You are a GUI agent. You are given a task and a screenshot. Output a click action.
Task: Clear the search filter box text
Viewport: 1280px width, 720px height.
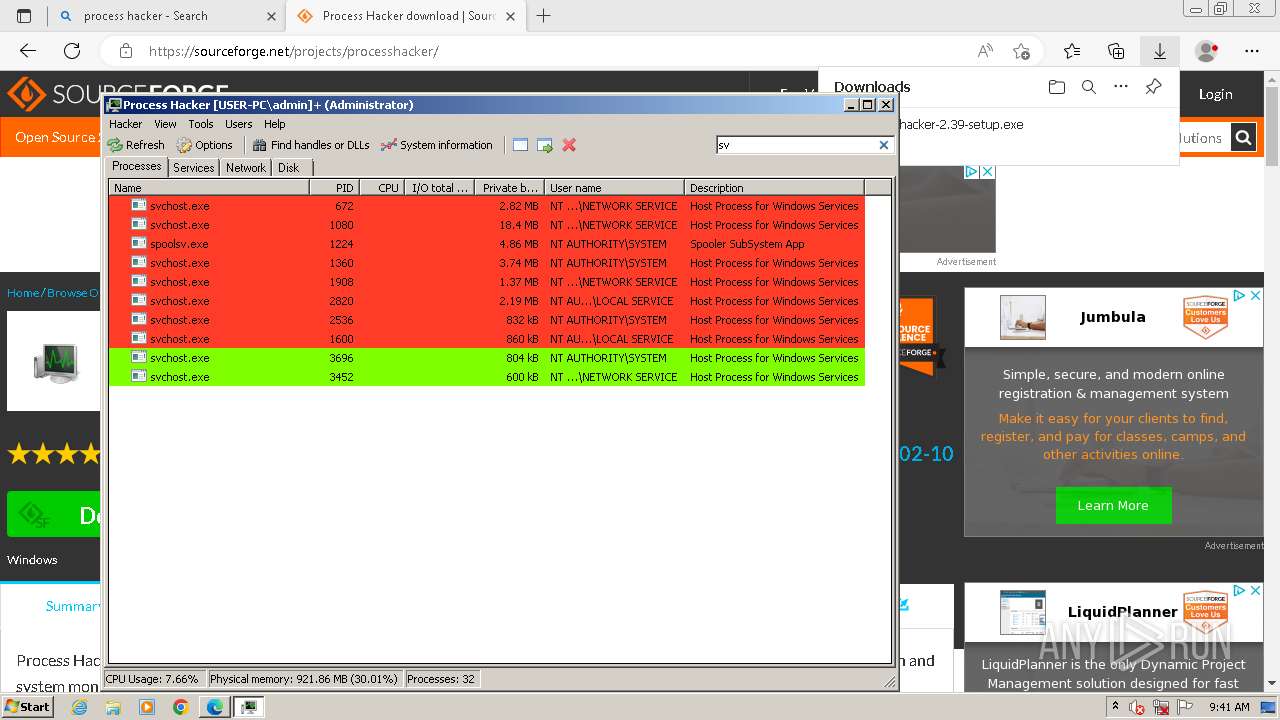pyautogui.click(x=884, y=145)
